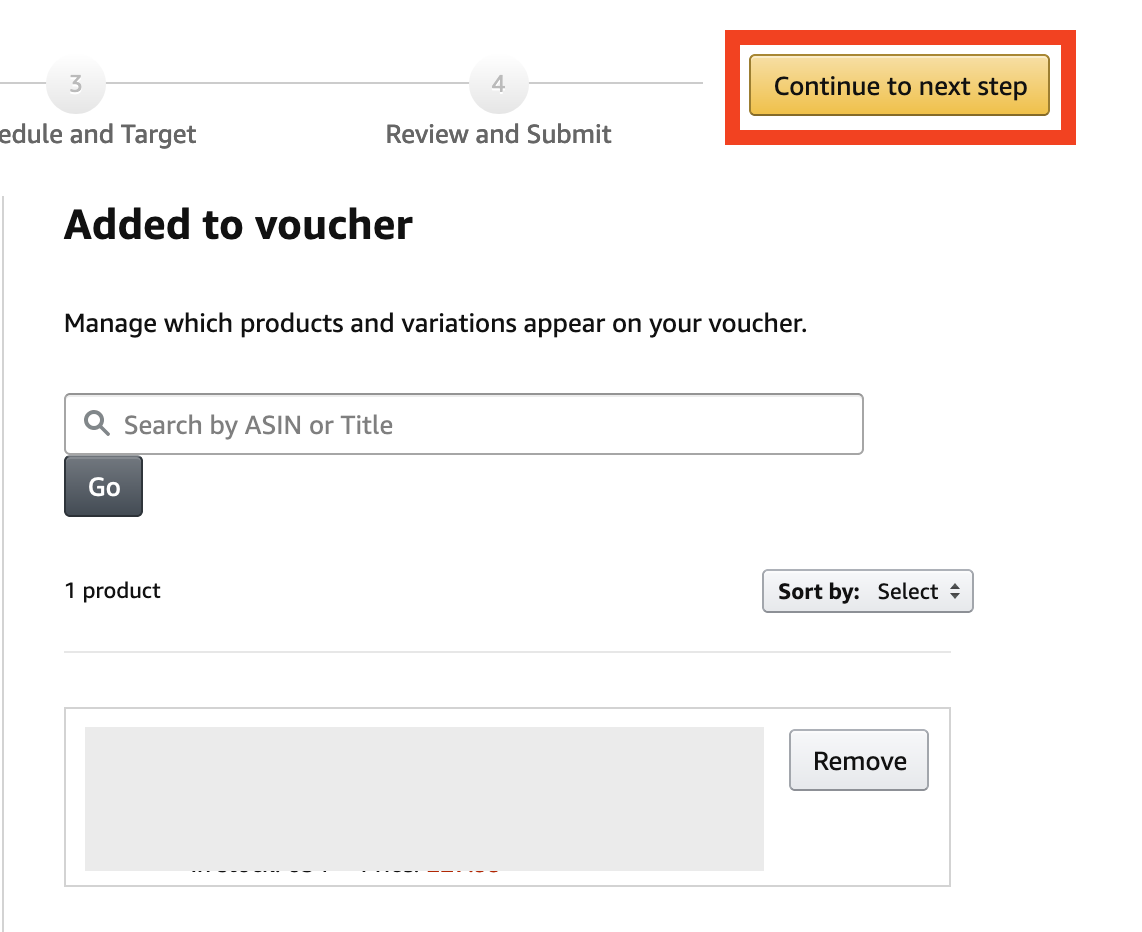Click the red price text in product card
This screenshot has width=1142, height=932.
[x=463, y=871]
